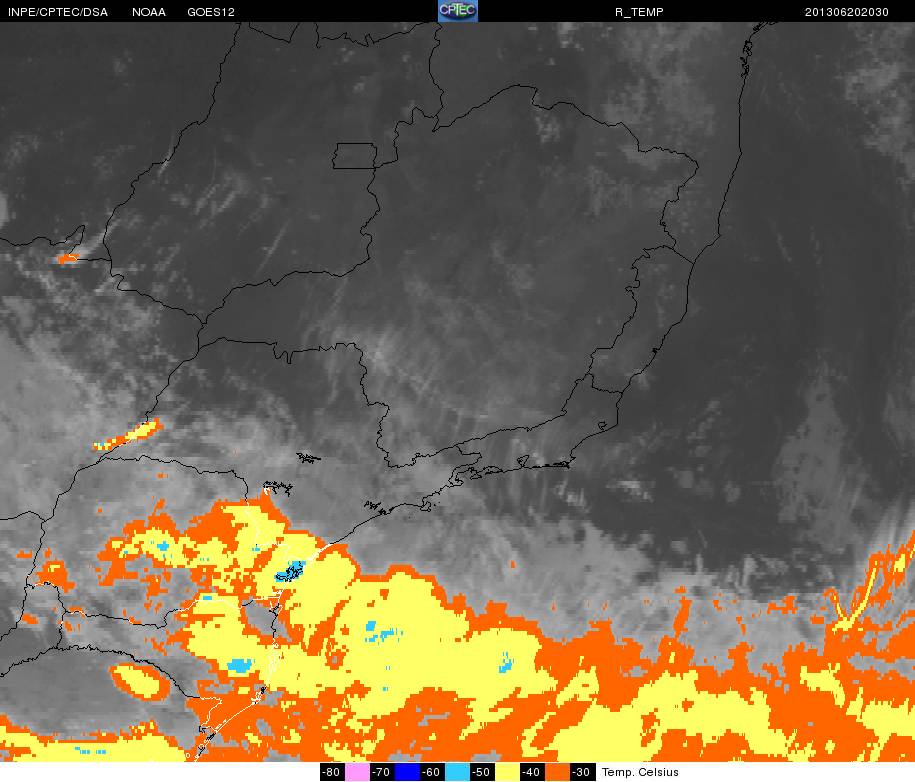The width and height of the screenshot is (915, 782).
Task: Select the -30 legend value
Action: (581, 771)
